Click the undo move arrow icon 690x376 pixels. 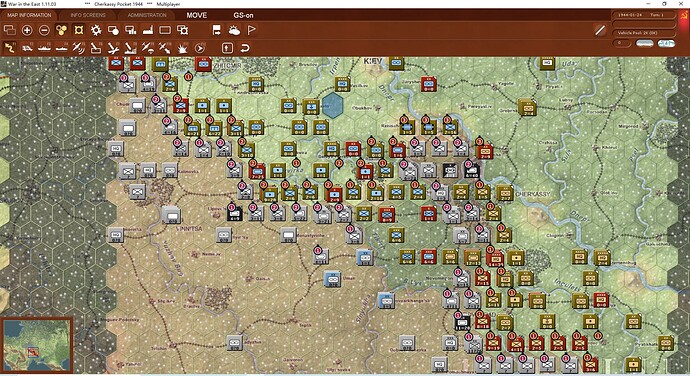(245, 48)
